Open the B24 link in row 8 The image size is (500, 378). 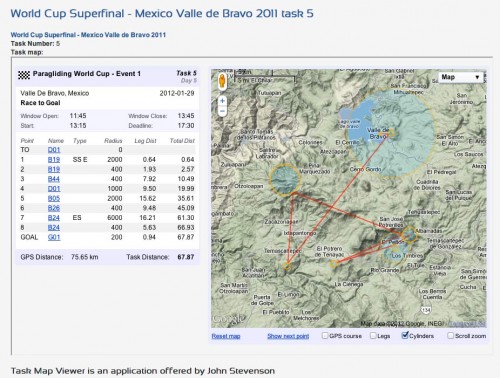point(54,228)
